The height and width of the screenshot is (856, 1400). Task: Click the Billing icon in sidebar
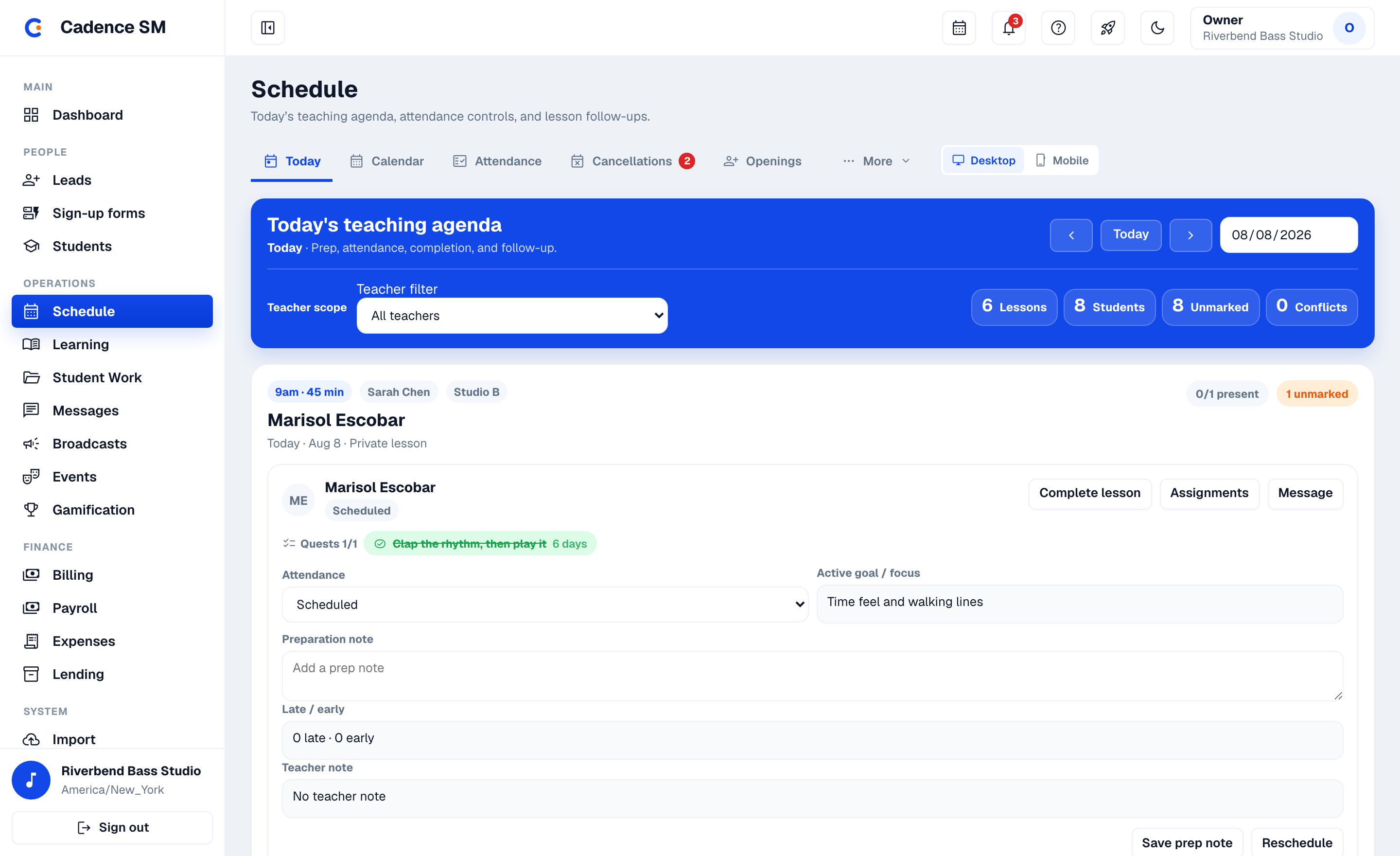(x=31, y=575)
